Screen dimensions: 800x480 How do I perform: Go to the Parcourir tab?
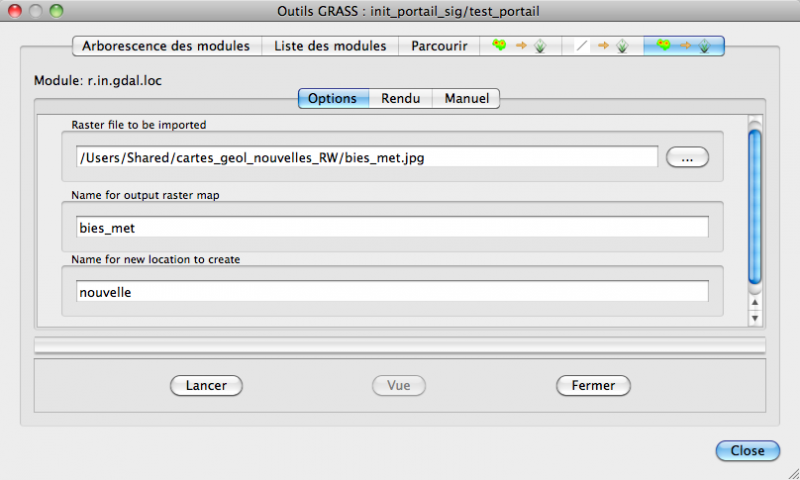coord(438,46)
